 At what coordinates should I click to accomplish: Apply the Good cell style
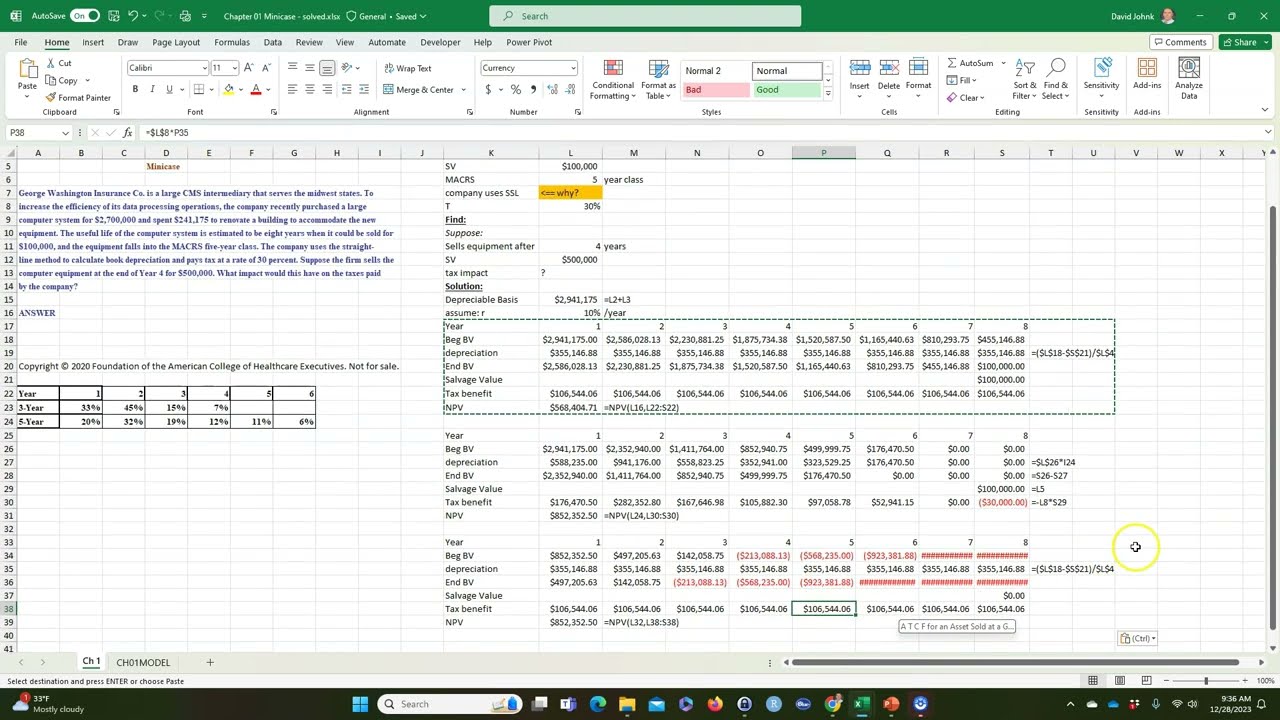coord(787,90)
